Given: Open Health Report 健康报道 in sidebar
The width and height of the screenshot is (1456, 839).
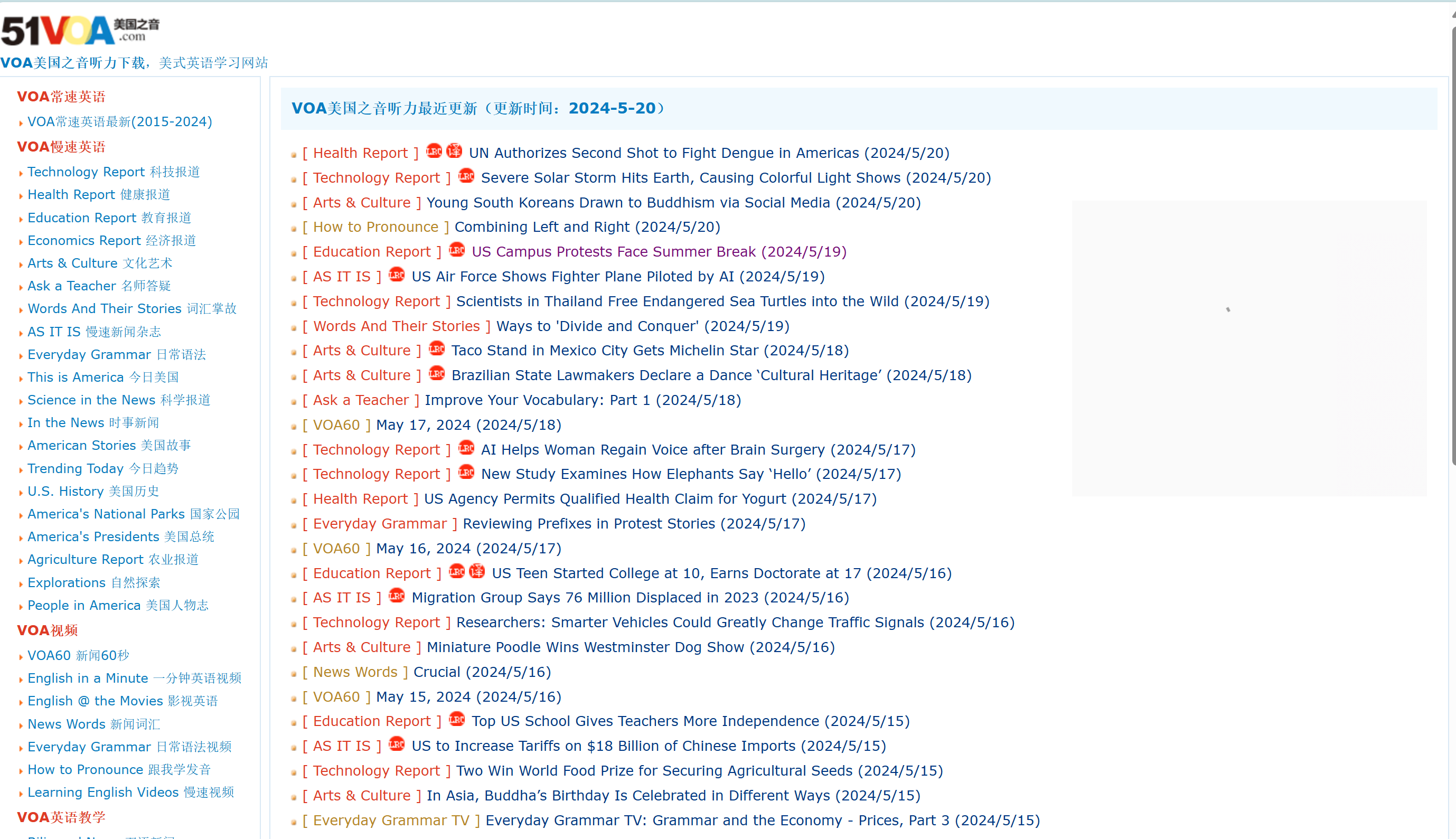Looking at the screenshot, I should [x=99, y=195].
